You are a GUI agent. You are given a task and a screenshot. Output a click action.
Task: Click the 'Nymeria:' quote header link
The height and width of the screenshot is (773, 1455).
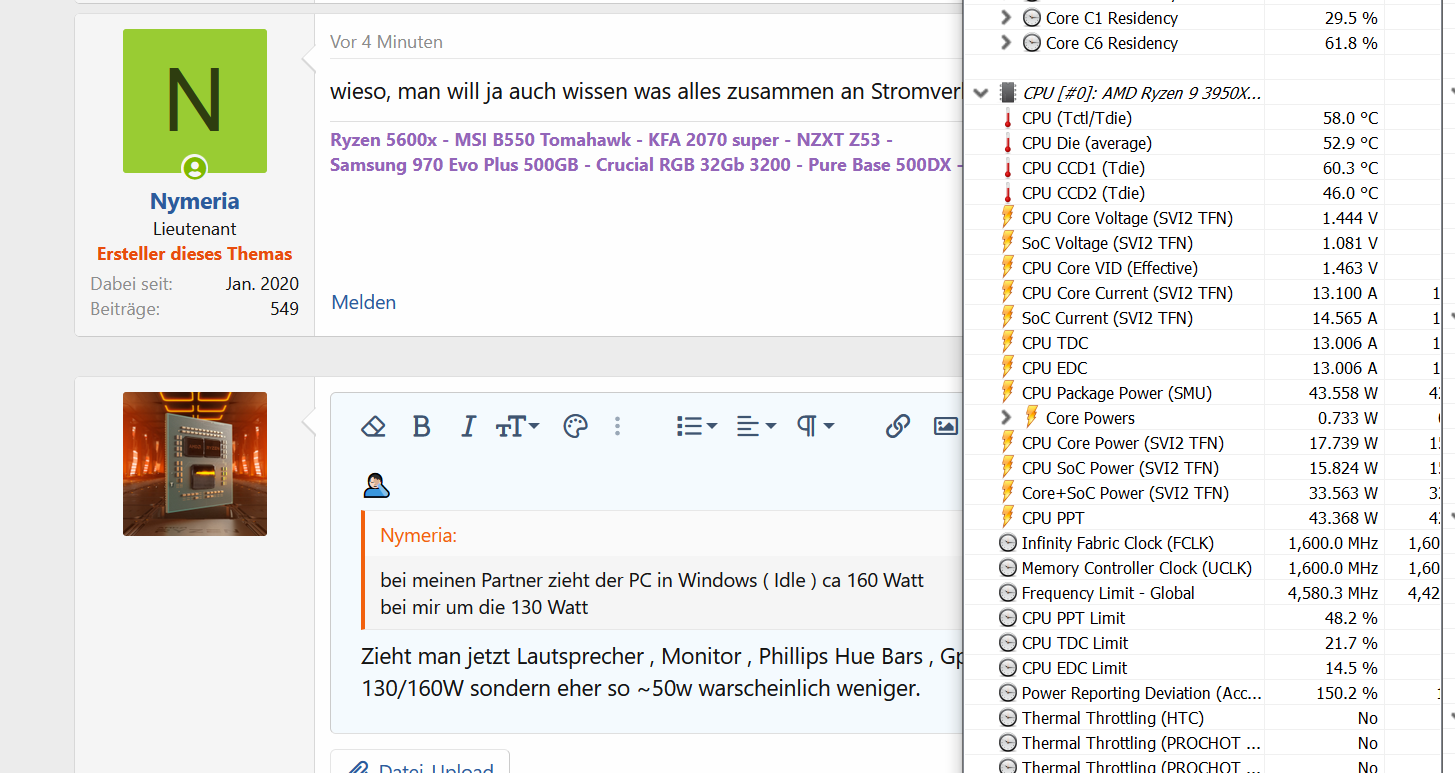pos(419,536)
